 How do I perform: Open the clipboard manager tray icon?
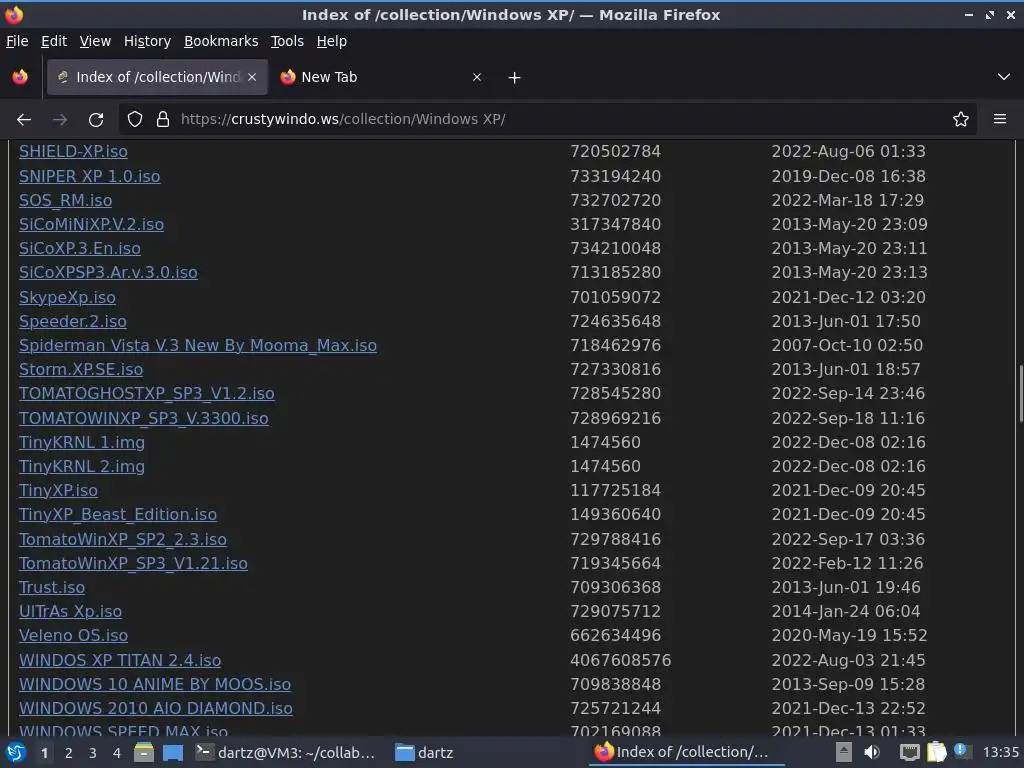(936, 752)
